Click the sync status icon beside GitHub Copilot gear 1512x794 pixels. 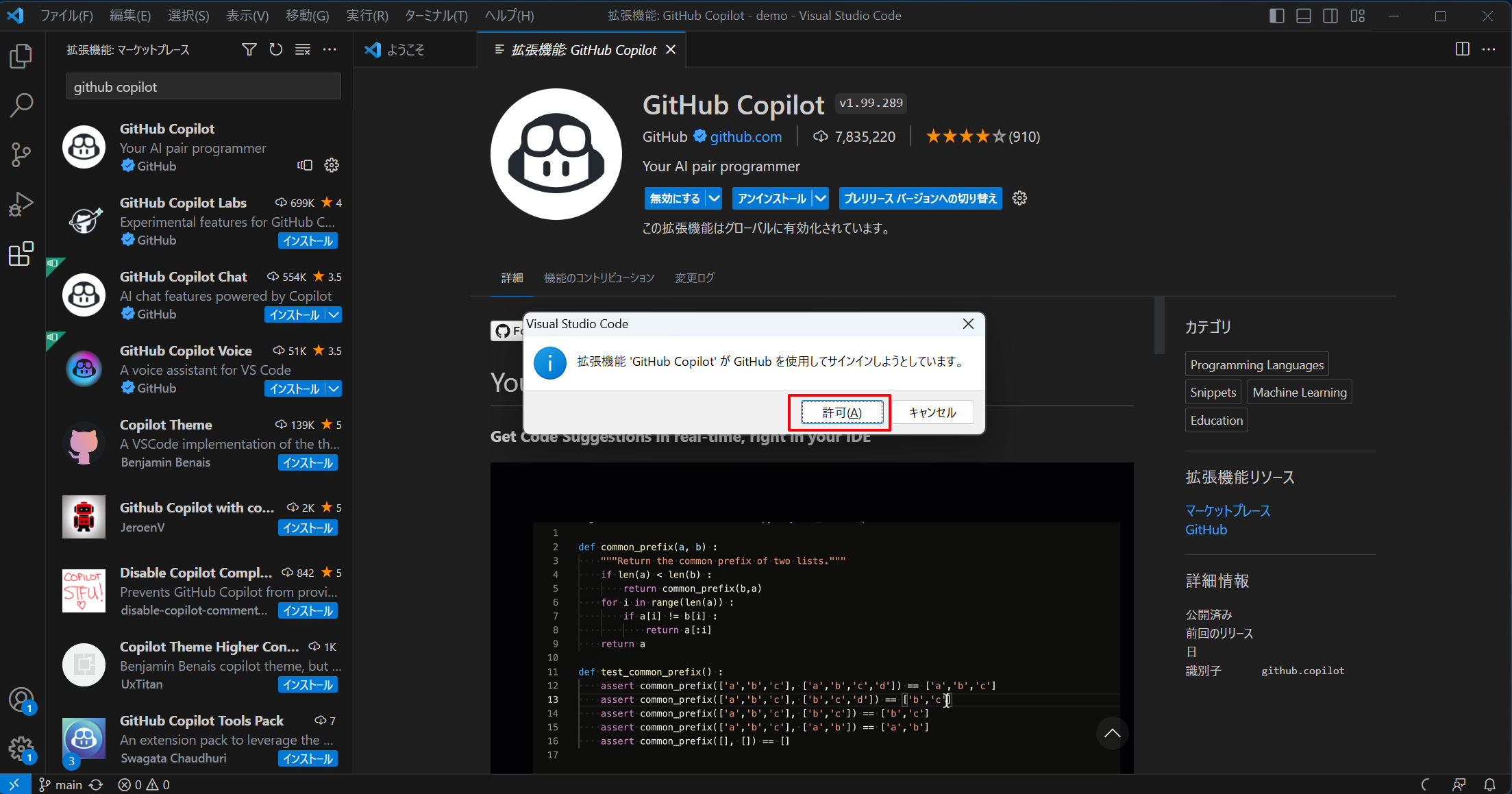pyautogui.click(x=305, y=165)
